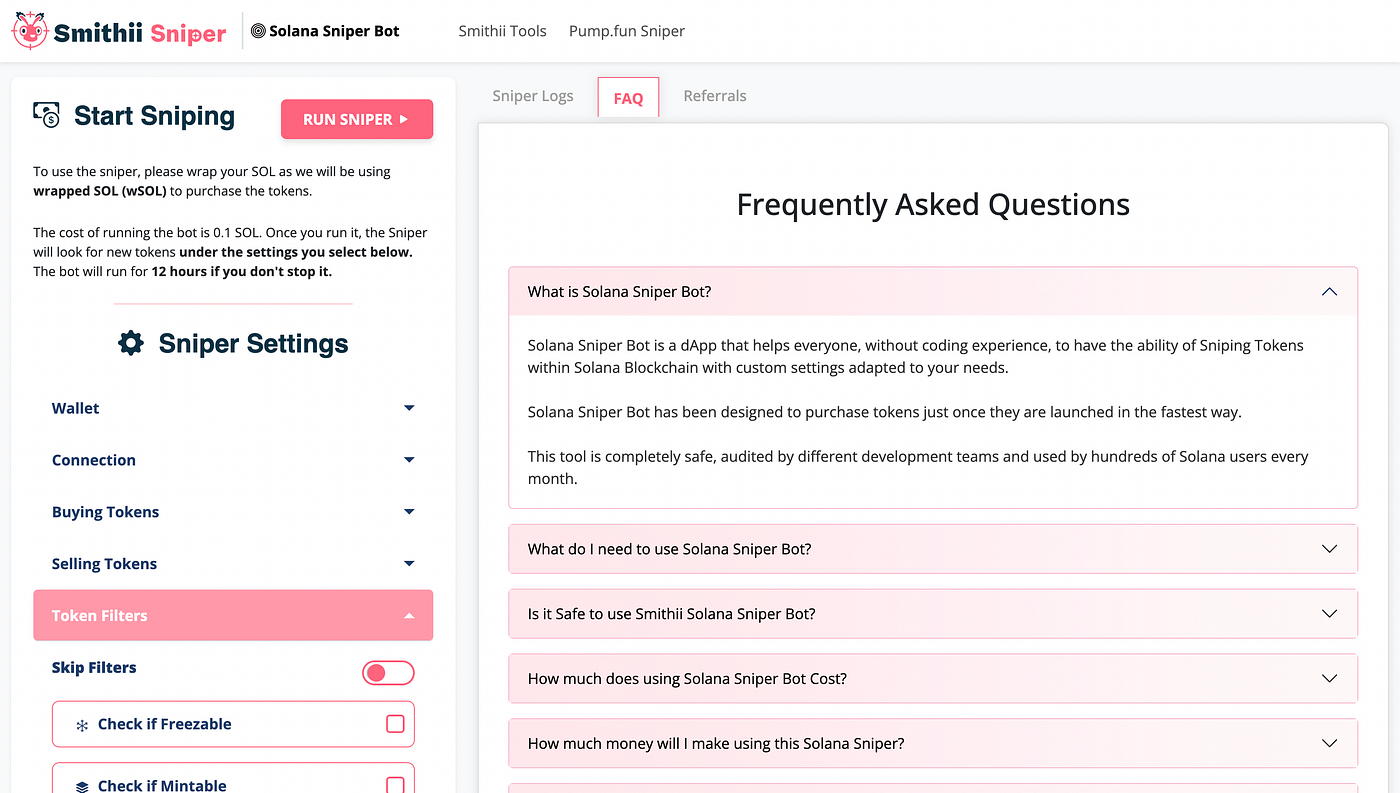Click the target icon beside Solana Sniper Bot
The width and height of the screenshot is (1400, 793).
[x=258, y=31]
